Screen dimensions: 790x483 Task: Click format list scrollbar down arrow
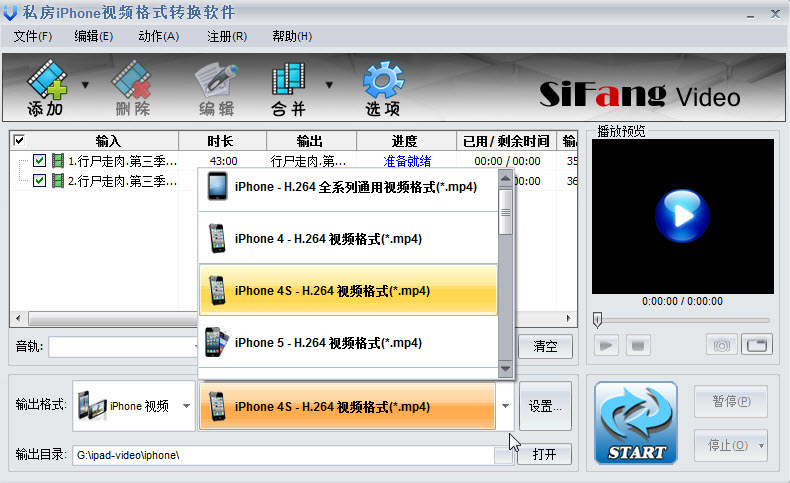coord(505,369)
